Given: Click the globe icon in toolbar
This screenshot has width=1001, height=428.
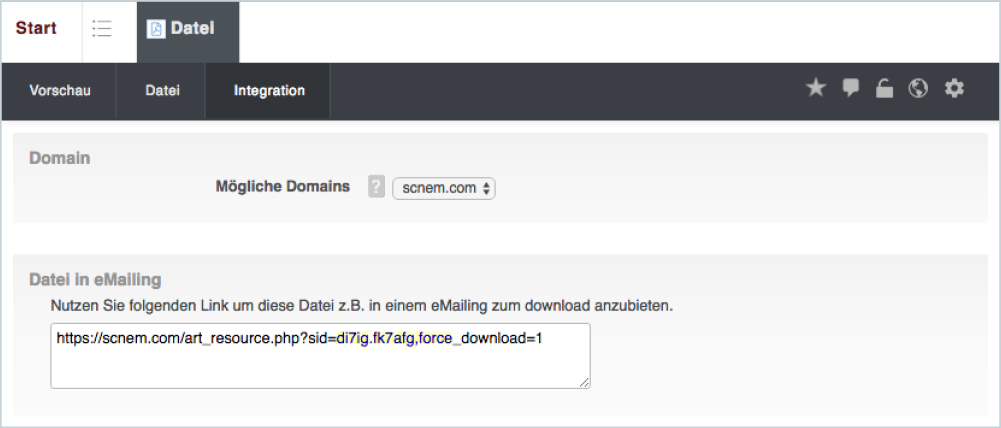Looking at the screenshot, I should pyautogui.click(x=918, y=89).
